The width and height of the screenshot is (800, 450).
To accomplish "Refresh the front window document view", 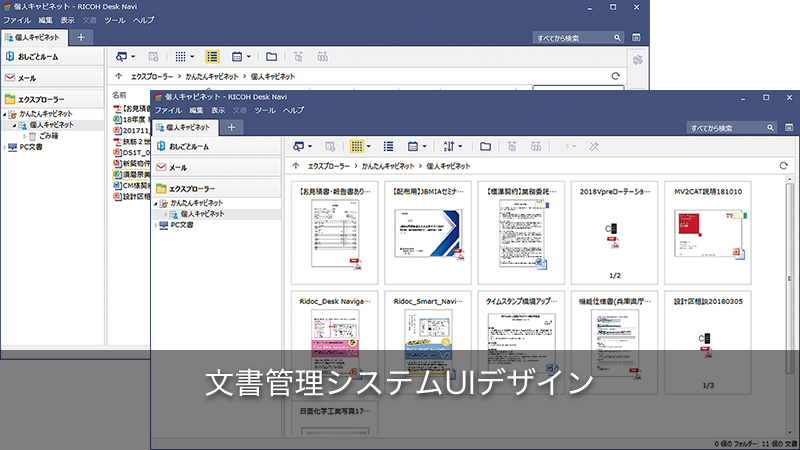I will [x=783, y=166].
